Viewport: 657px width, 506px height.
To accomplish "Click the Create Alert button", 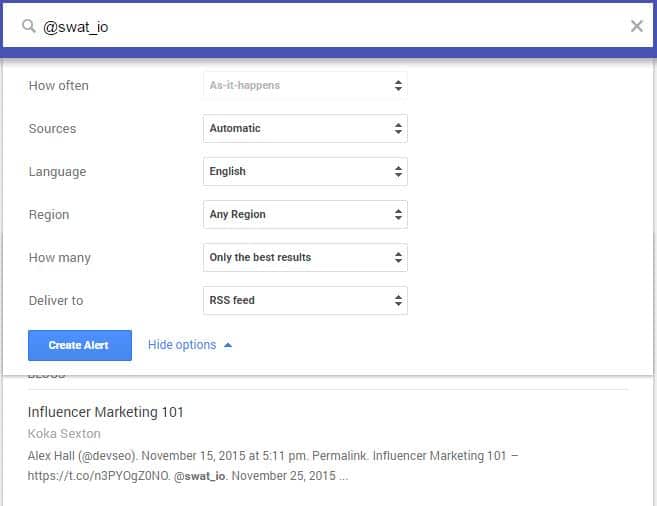I will click(x=80, y=345).
